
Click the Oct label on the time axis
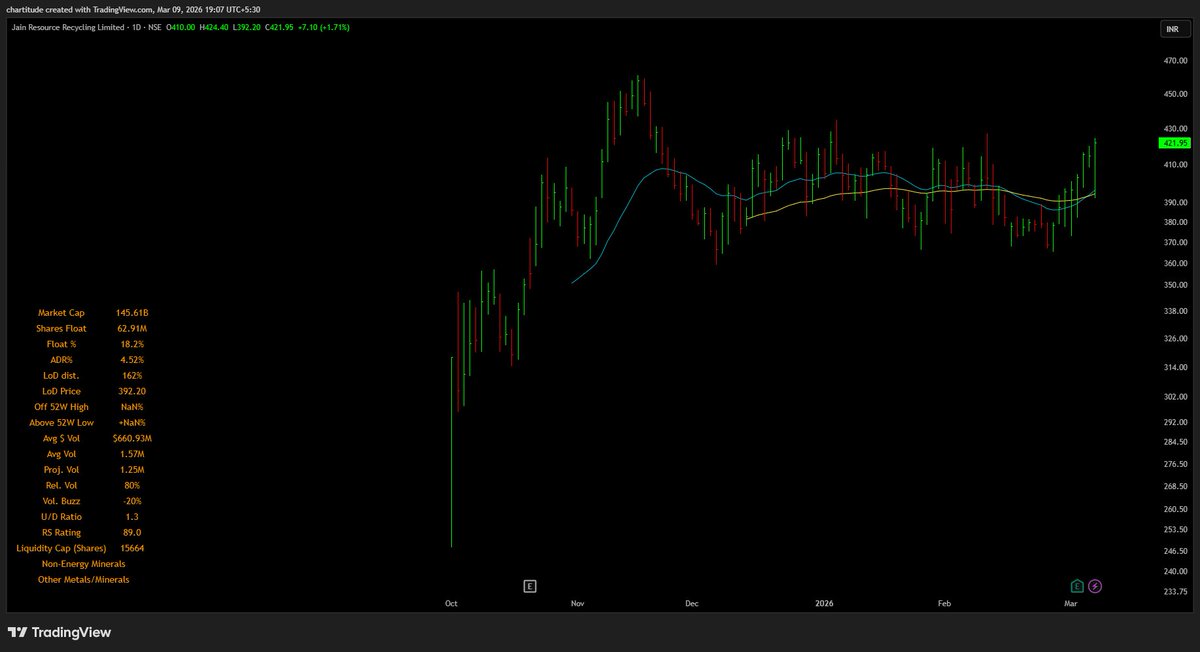[451, 603]
